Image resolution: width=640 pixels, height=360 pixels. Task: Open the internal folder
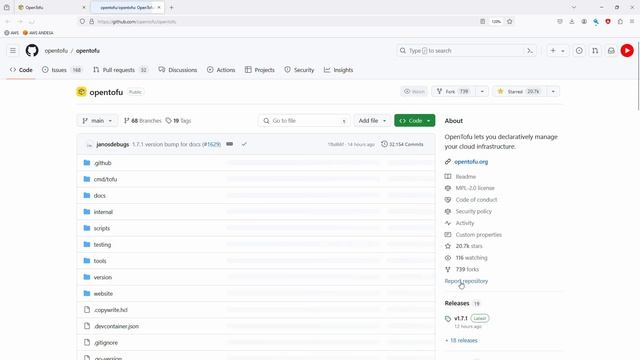point(103,212)
